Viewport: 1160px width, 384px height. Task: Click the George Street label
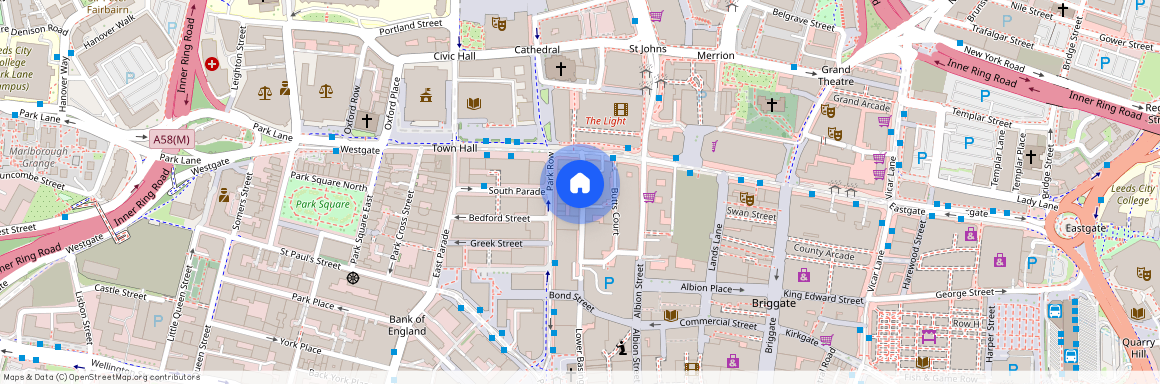point(965,293)
